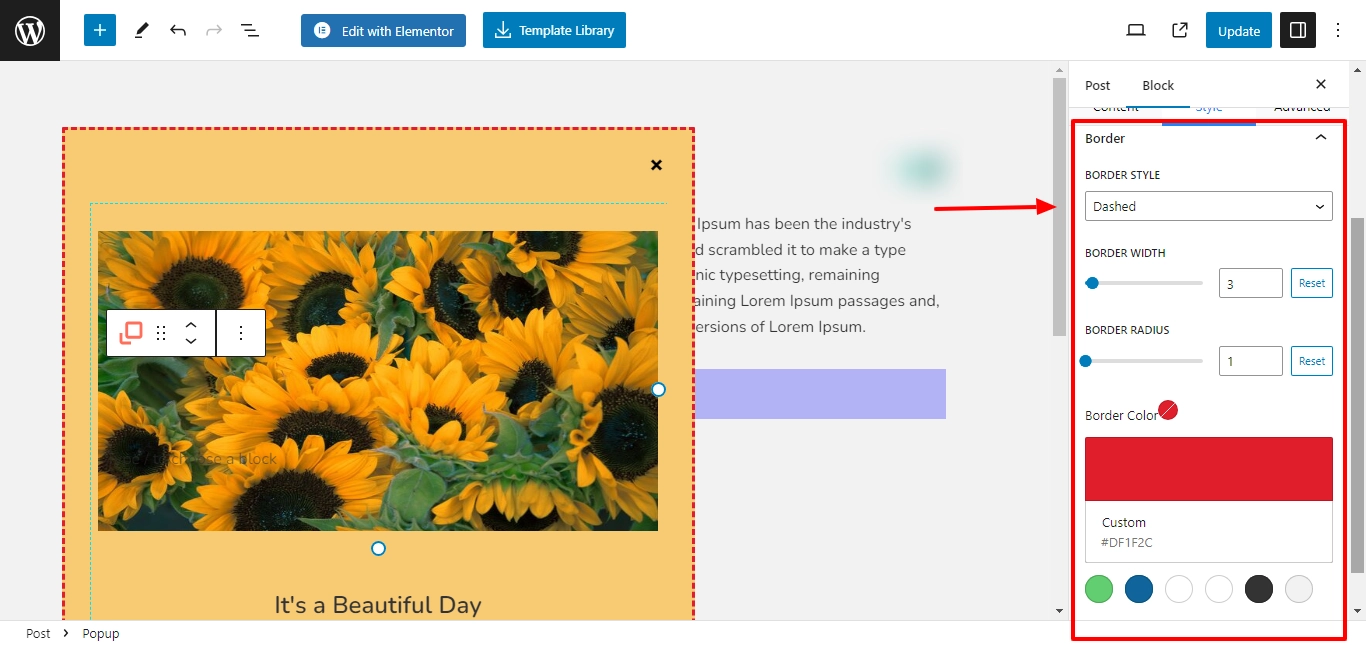Click the right resize handle of the image
Viewport: 1366px width, 645px height.
[x=658, y=389]
